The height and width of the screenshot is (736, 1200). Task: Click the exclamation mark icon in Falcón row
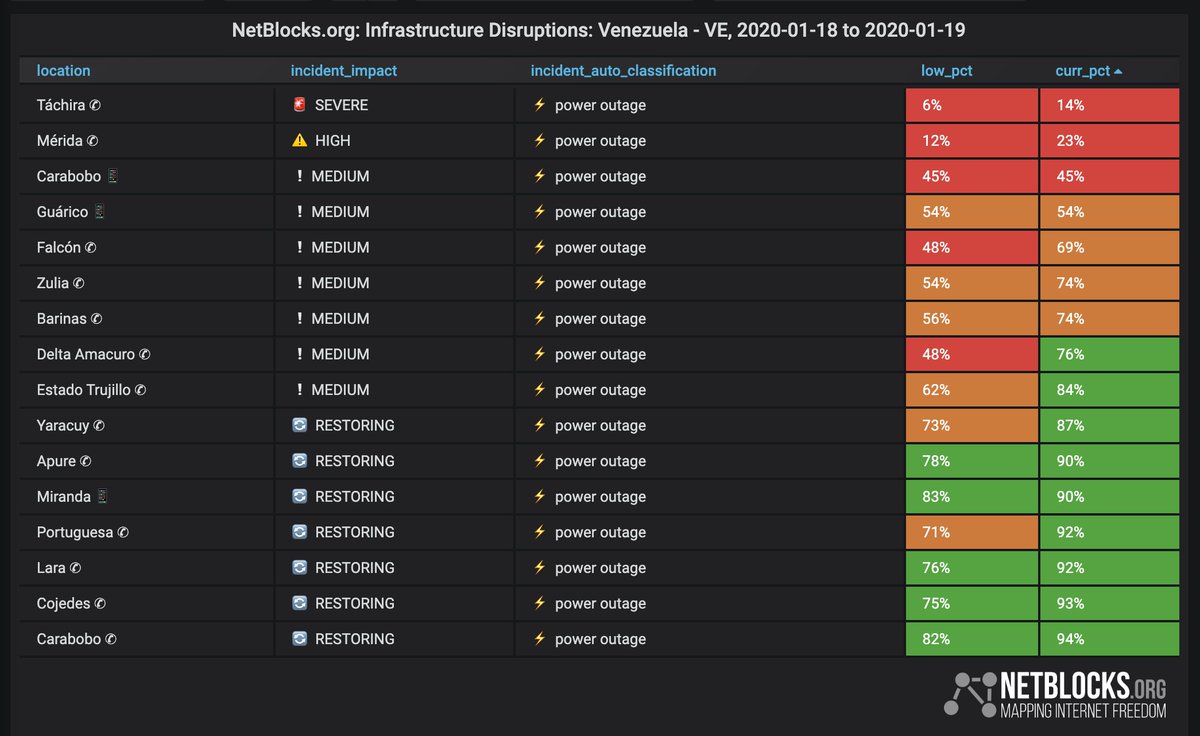(x=299, y=247)
